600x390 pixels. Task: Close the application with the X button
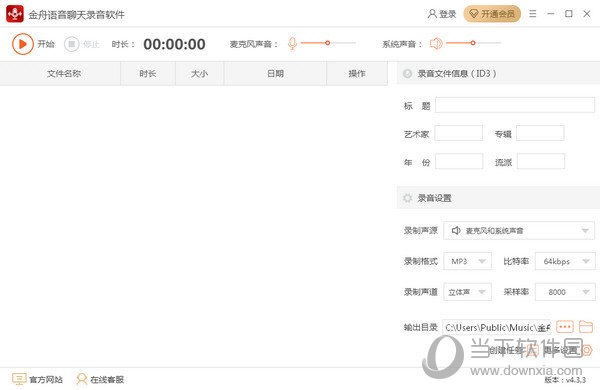tap(587, 14)
